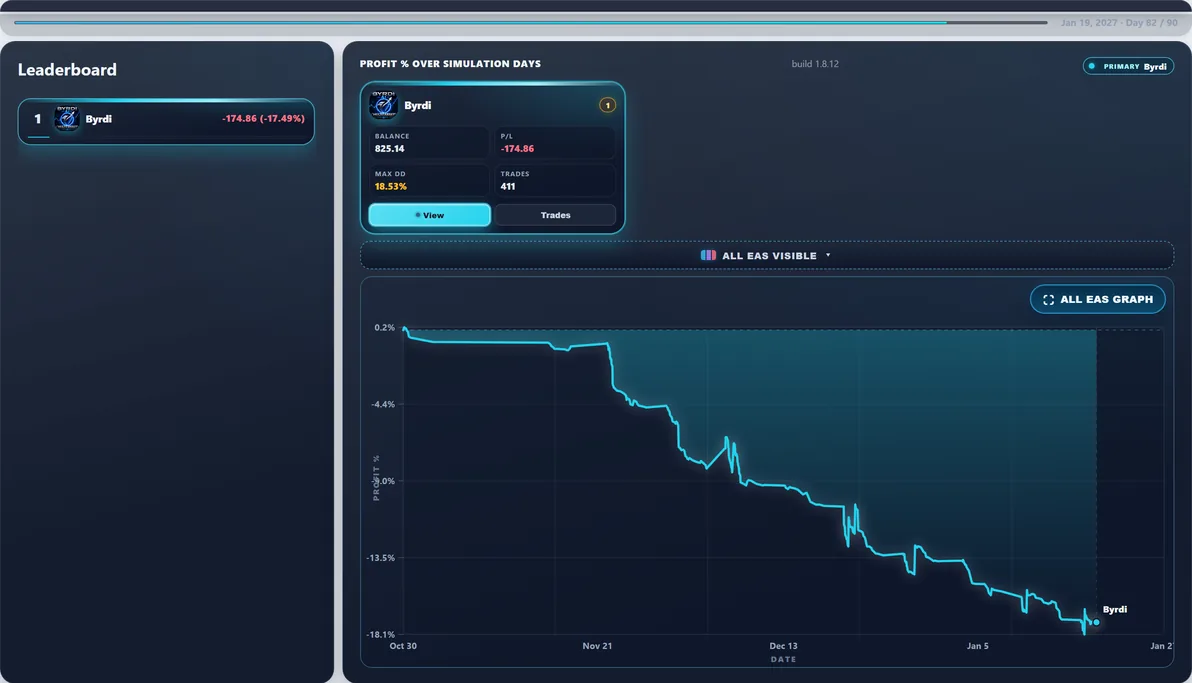Open the Trades tab on the Byrdi card
The height and width of the screenshot is (683, 1192).
(x=555, y=215)
